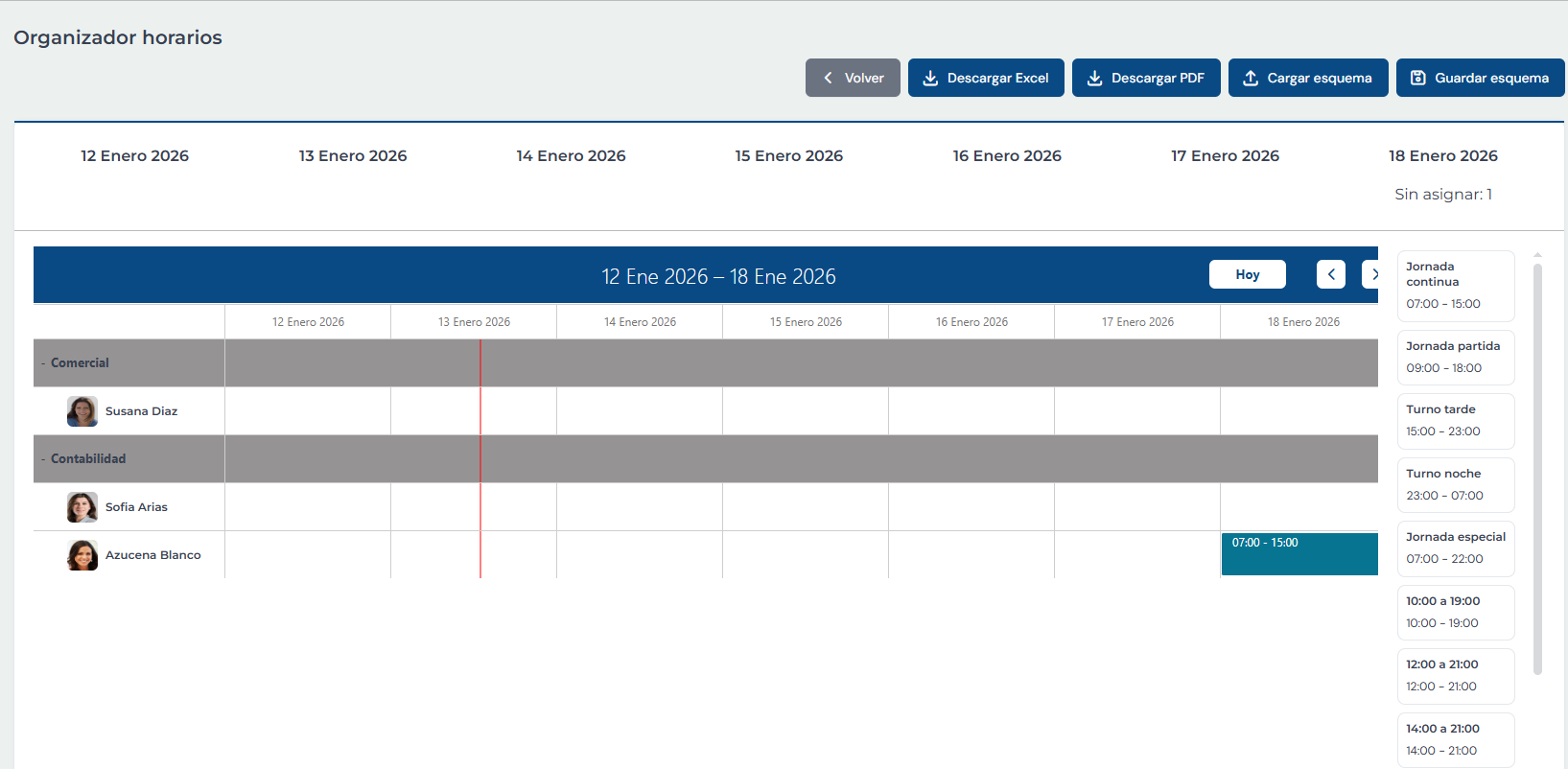Jump to today with Hoy button
This screenshot has height=769, width=1568.
click(1247, 274)
